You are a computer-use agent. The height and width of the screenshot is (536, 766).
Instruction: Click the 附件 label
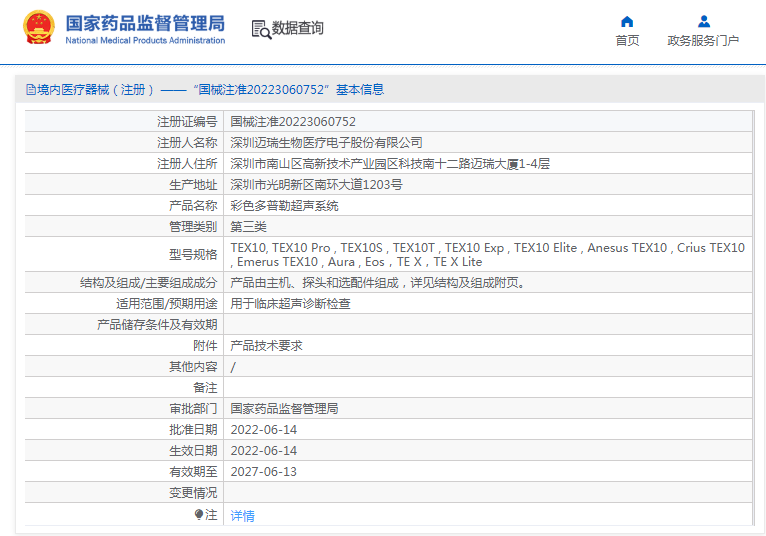[x=205, y=346]
